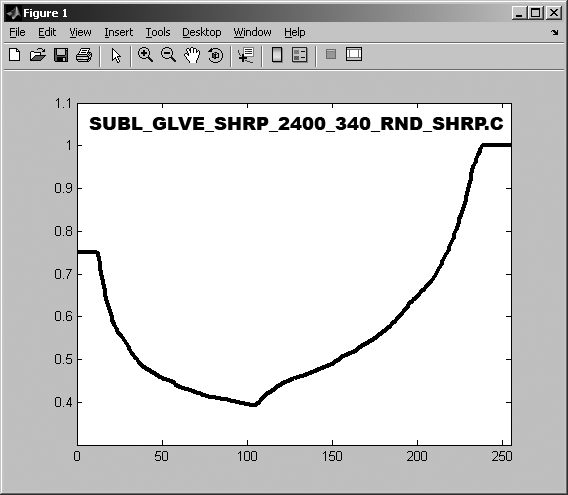Open the File menu
The width and height of the screenshot is (568, 495).
17,32
